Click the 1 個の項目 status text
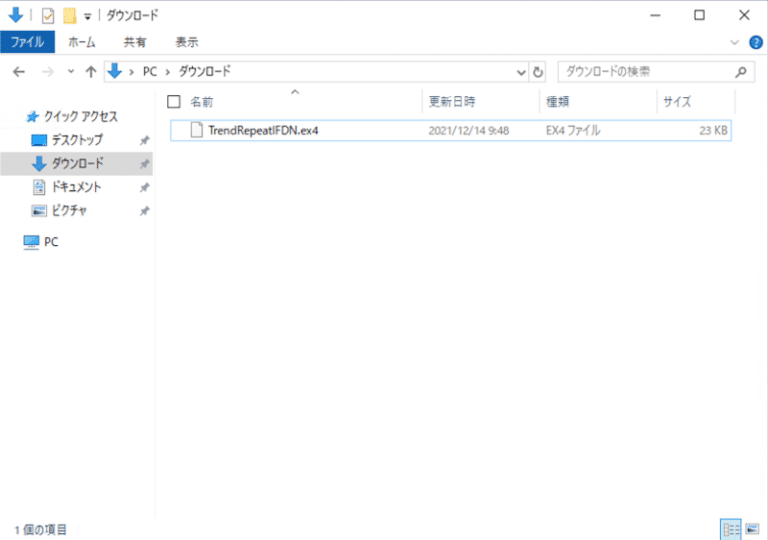The height and width of the screenshot is (540, 768). click(x=40, y=530)
